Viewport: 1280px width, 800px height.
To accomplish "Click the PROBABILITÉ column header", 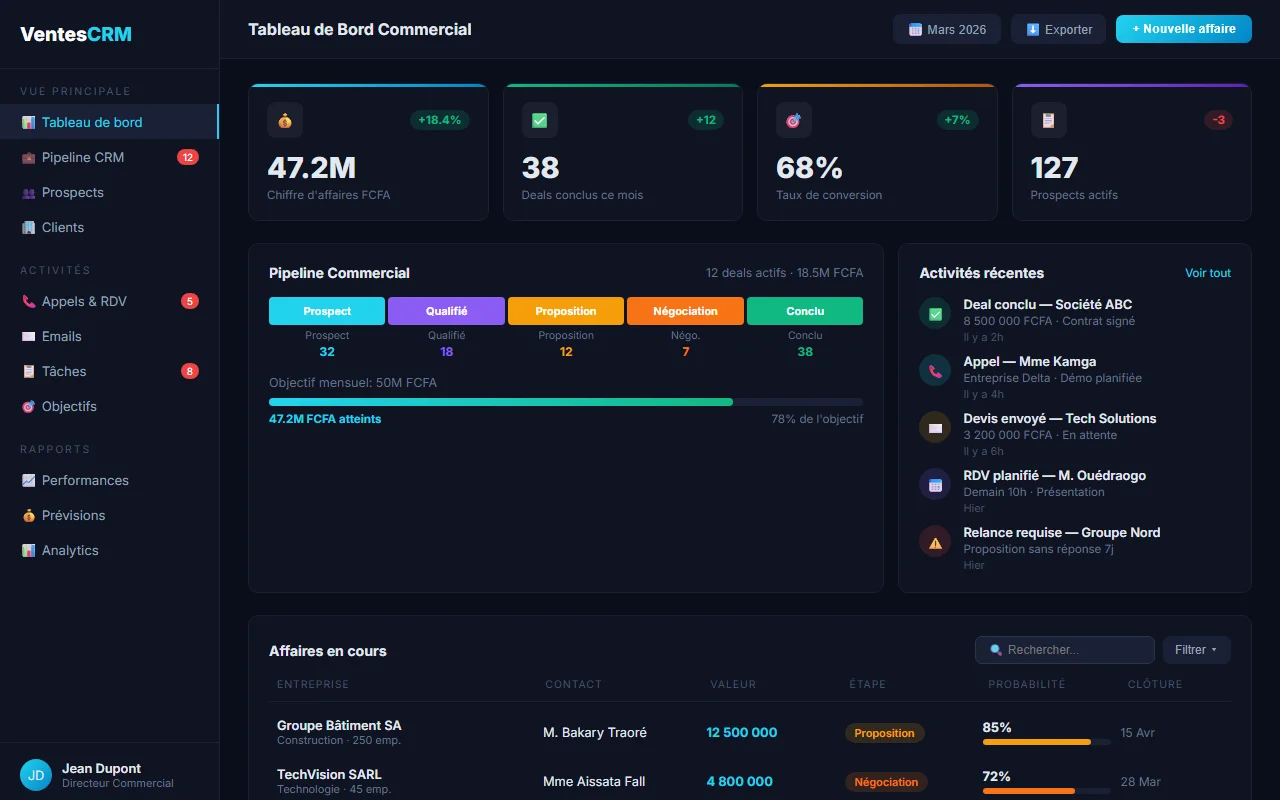I will pyautogui.click(x=1027, y=684).
